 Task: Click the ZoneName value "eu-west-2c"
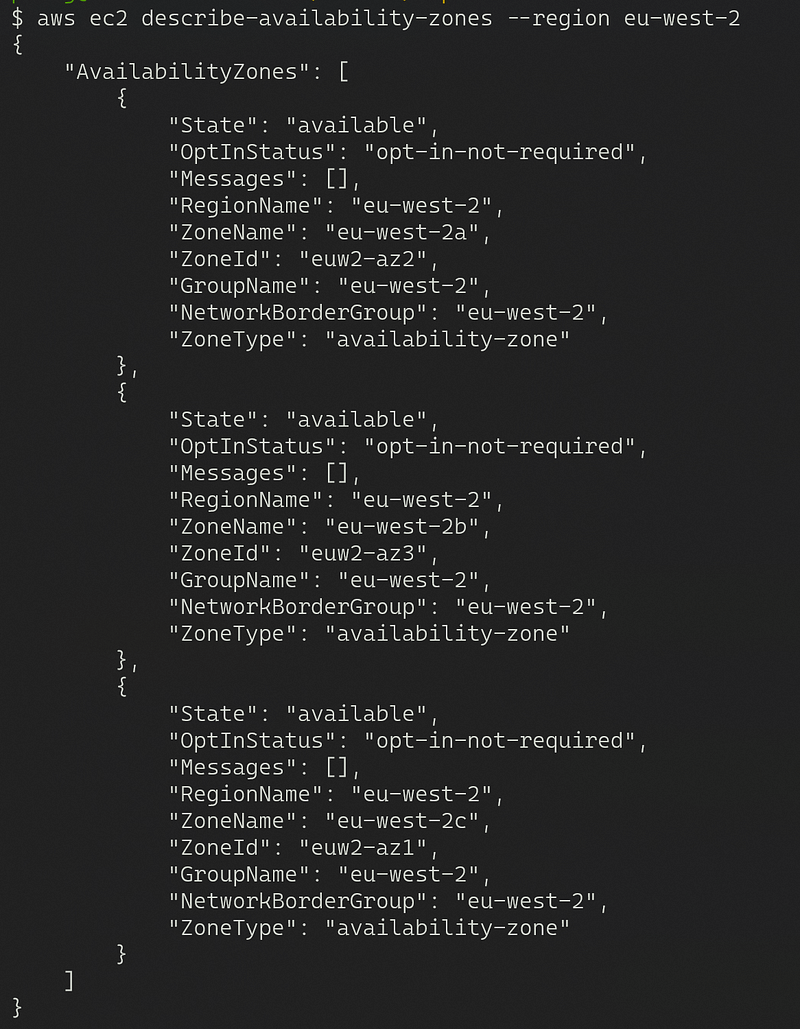point(408,820)
